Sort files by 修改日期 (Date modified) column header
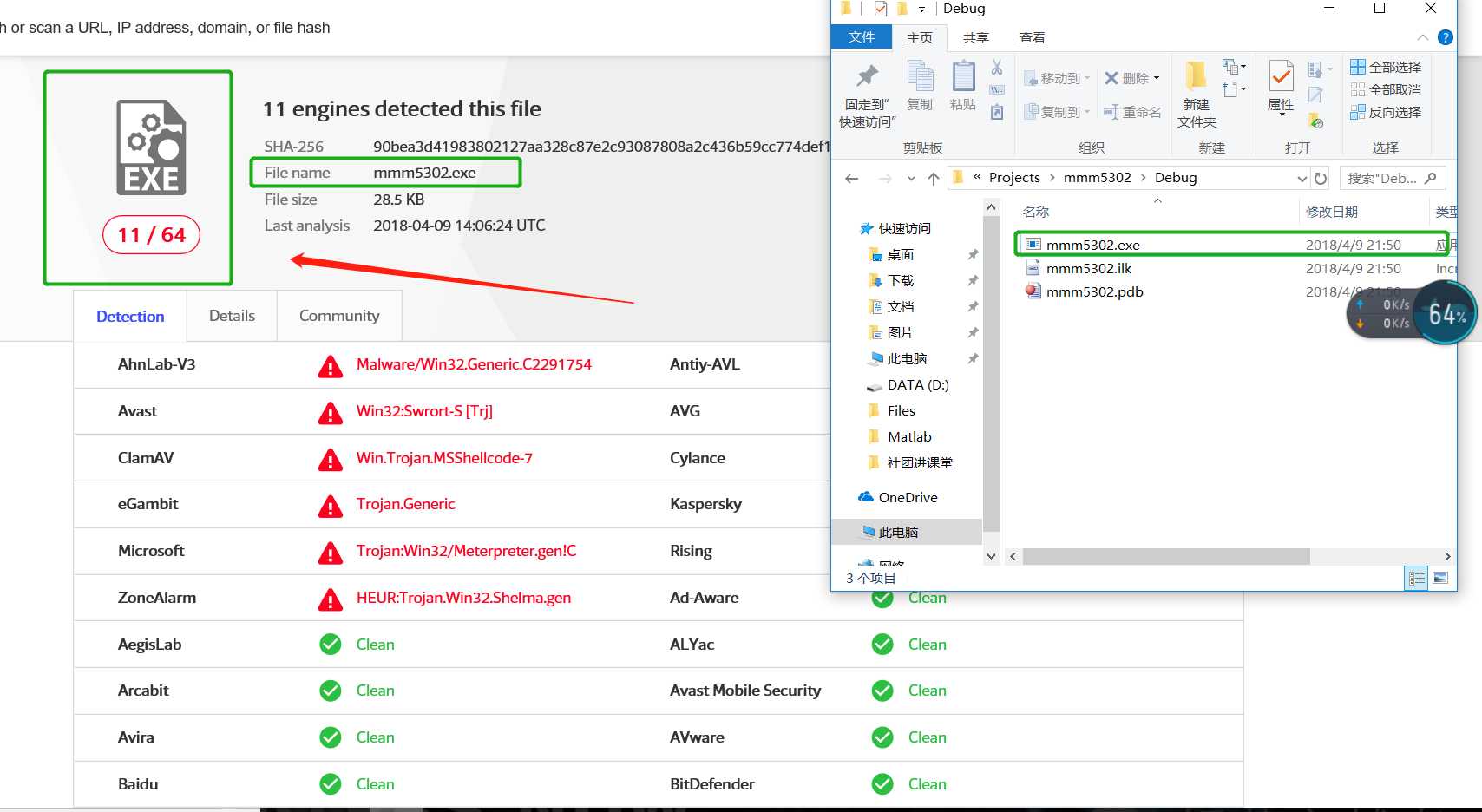1482x812 pixels. pyautogui.click(x=1332, y=212)
